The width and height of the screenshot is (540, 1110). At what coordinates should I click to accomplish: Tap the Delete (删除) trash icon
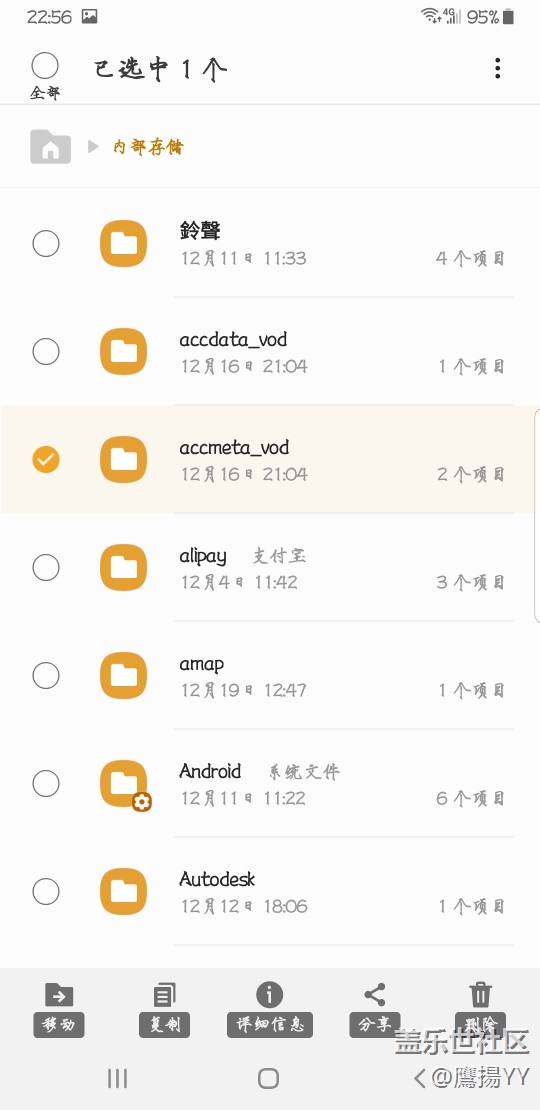[x=481, y=995]
